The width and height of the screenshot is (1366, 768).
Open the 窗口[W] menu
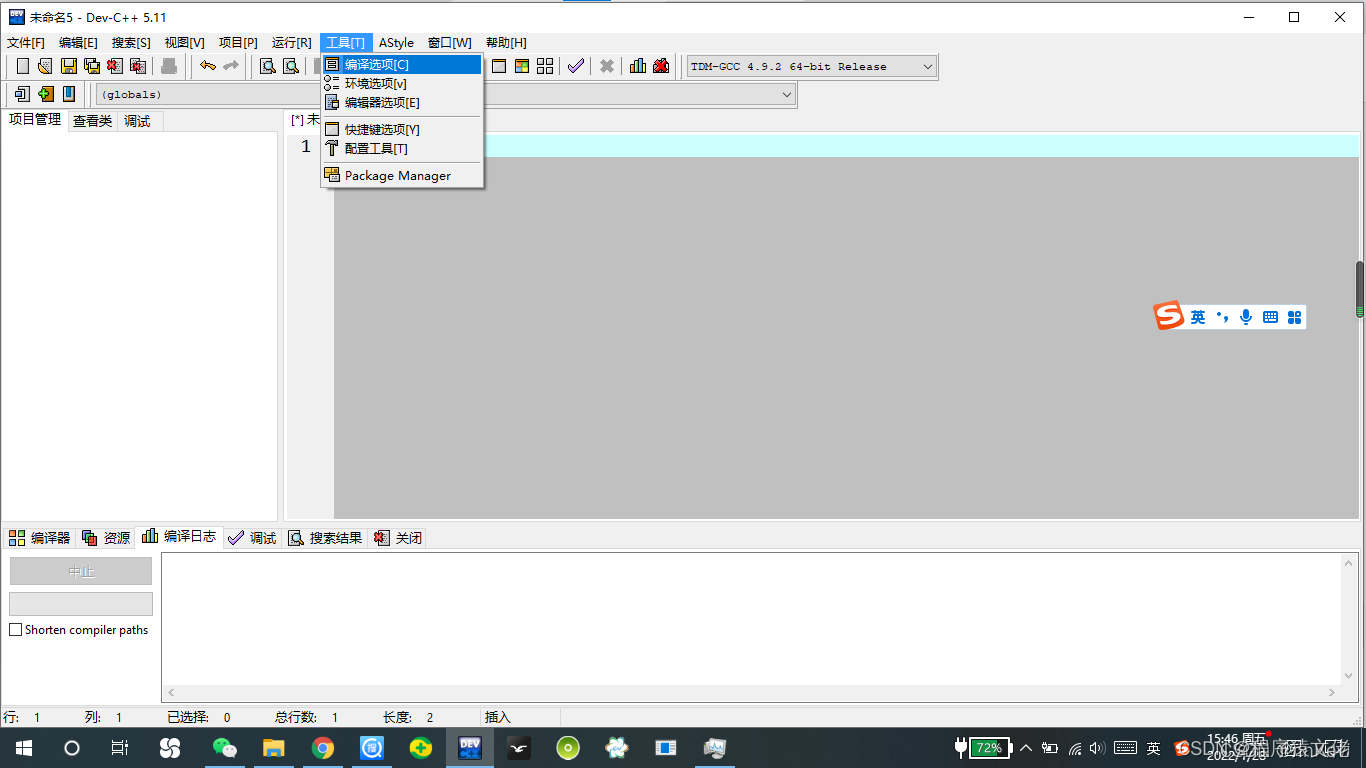[450, 42]
